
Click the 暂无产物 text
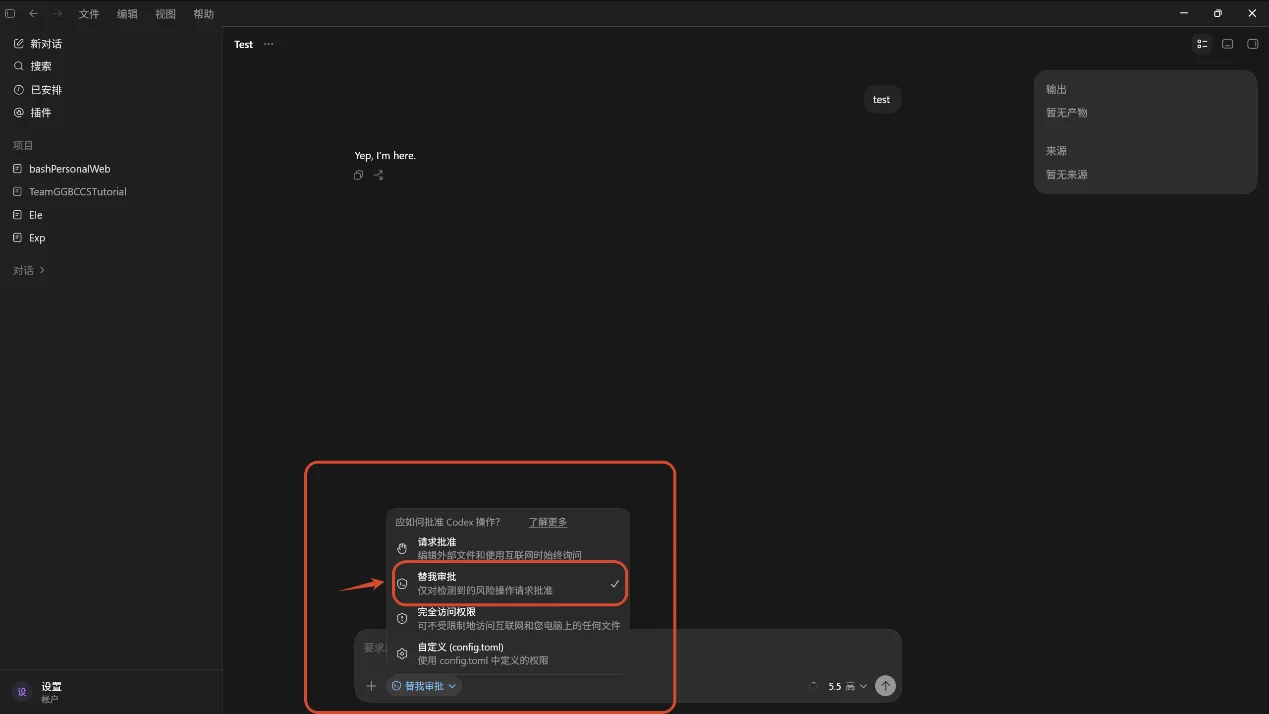coord(1066,113)
